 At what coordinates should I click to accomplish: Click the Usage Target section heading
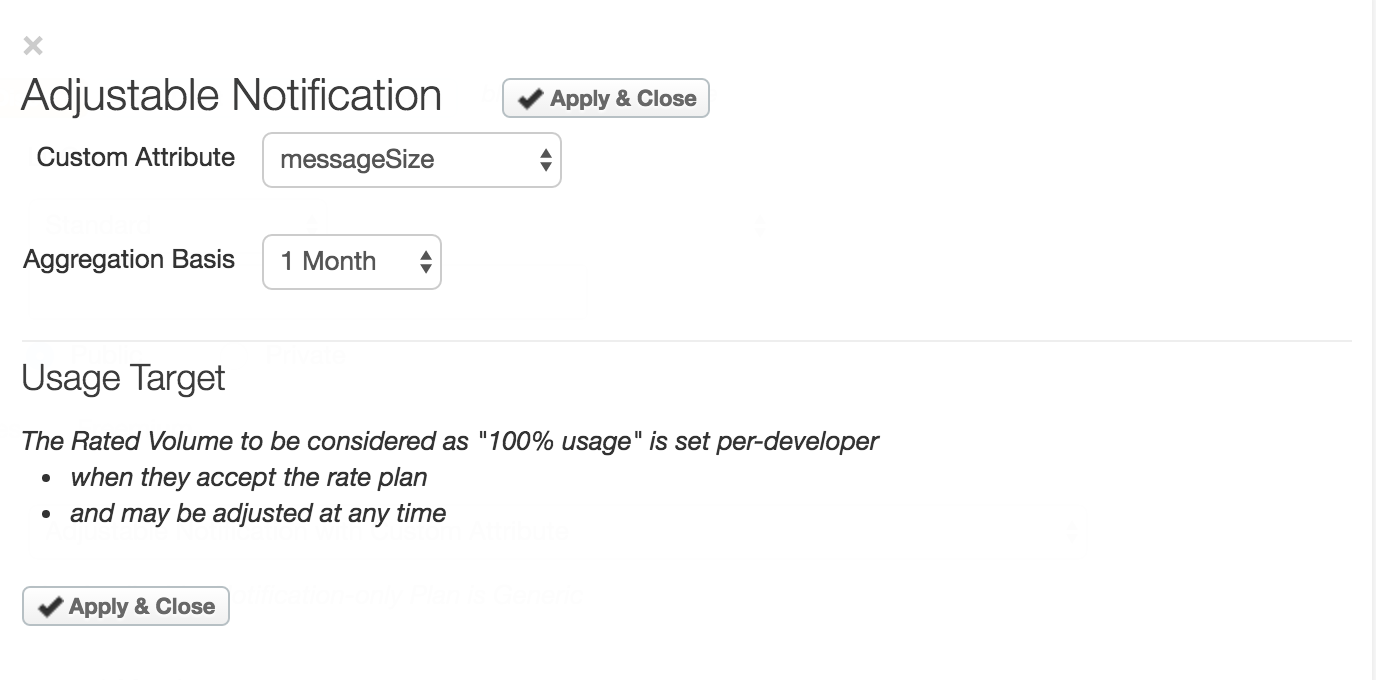pos(123,378)
